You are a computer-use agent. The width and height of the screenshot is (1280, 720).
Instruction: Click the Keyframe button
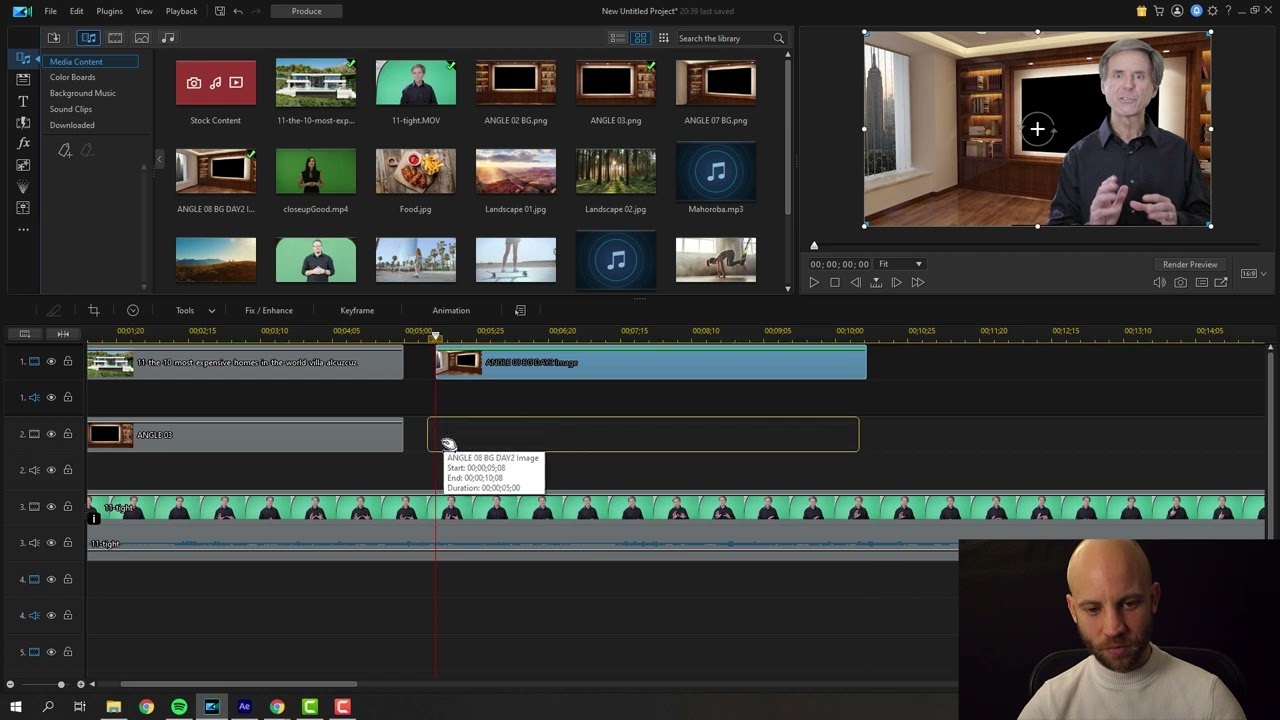pos(357,310)
